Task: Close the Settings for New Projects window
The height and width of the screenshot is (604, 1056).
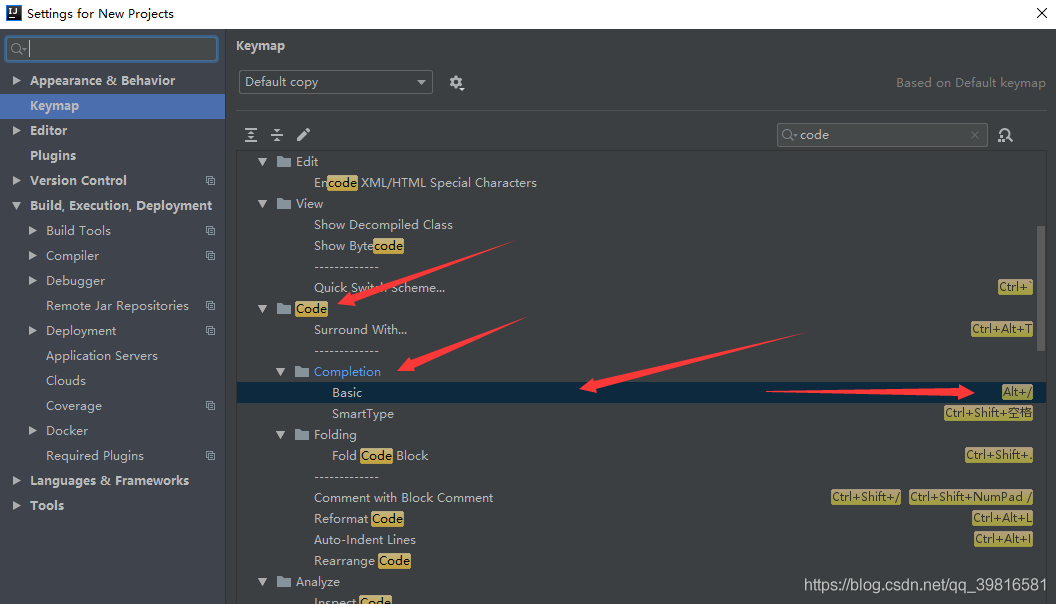Action: click(x=1041, y=13)
